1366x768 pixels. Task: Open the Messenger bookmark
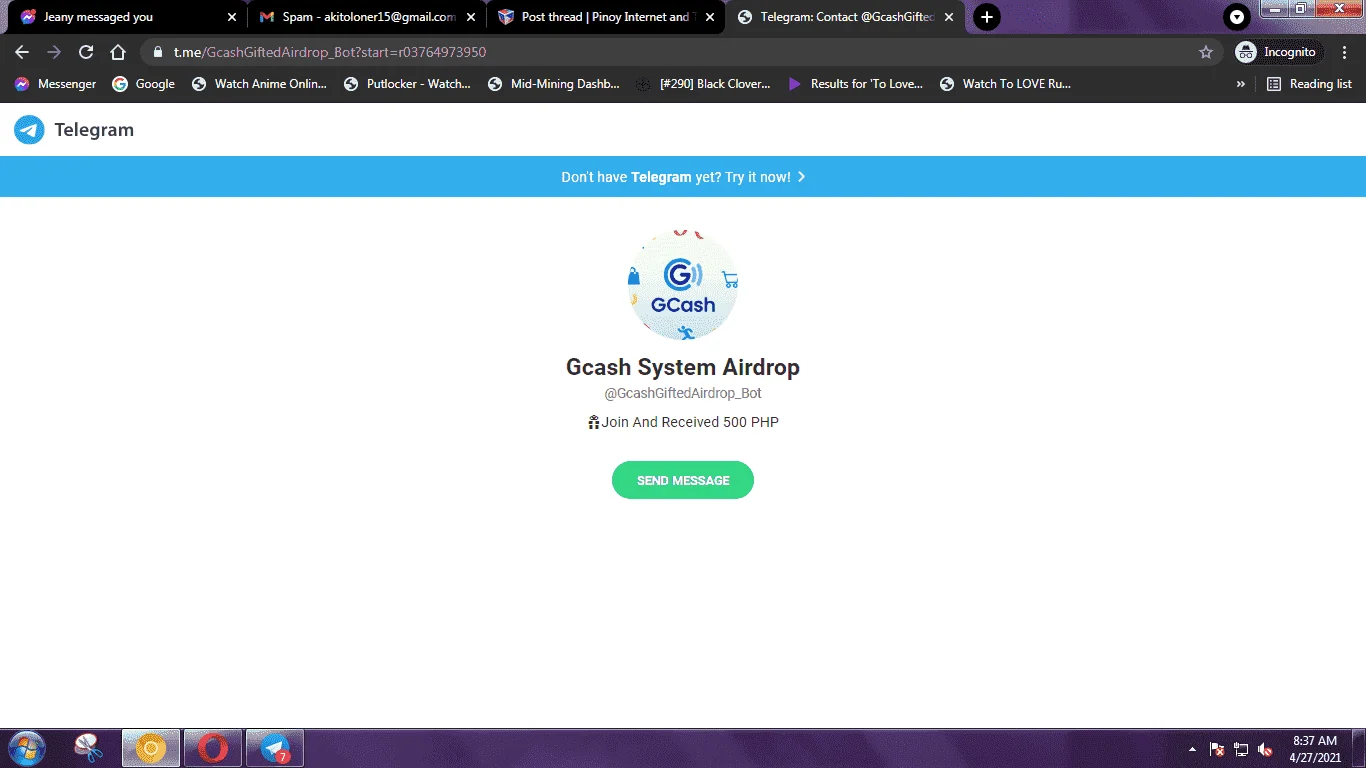(55, 84)
